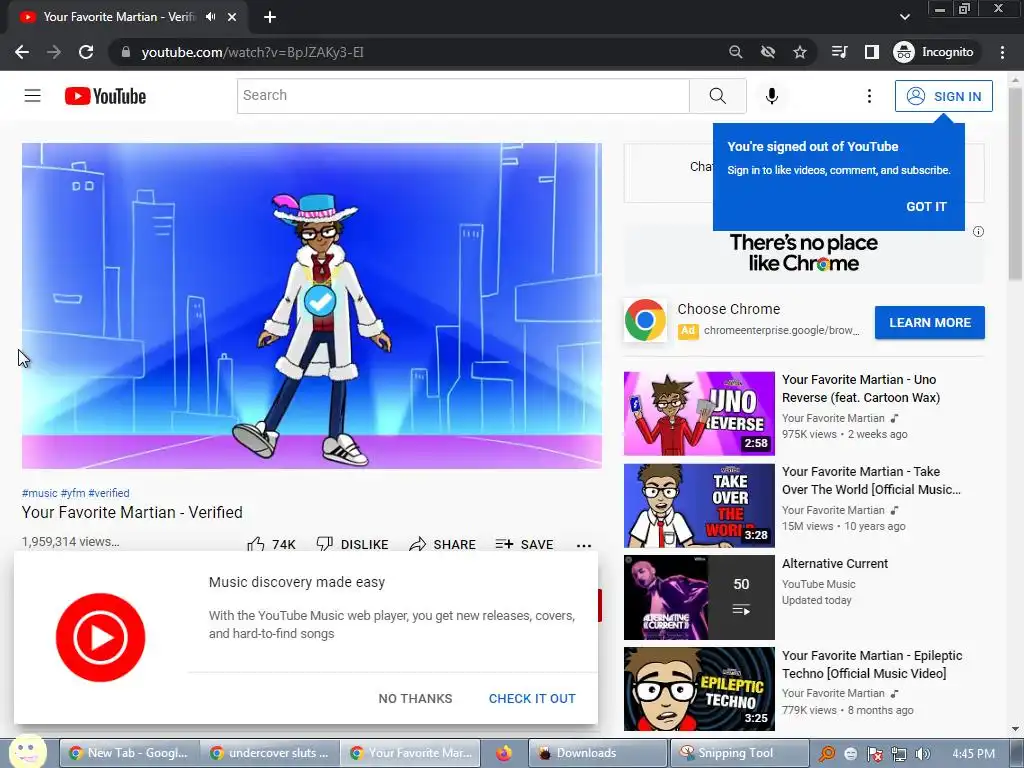The width and height of the screenshot is (1024, 768).
Task: Click the Your Favorite Martian - Verified title
Action: click(x=132, y=513)
